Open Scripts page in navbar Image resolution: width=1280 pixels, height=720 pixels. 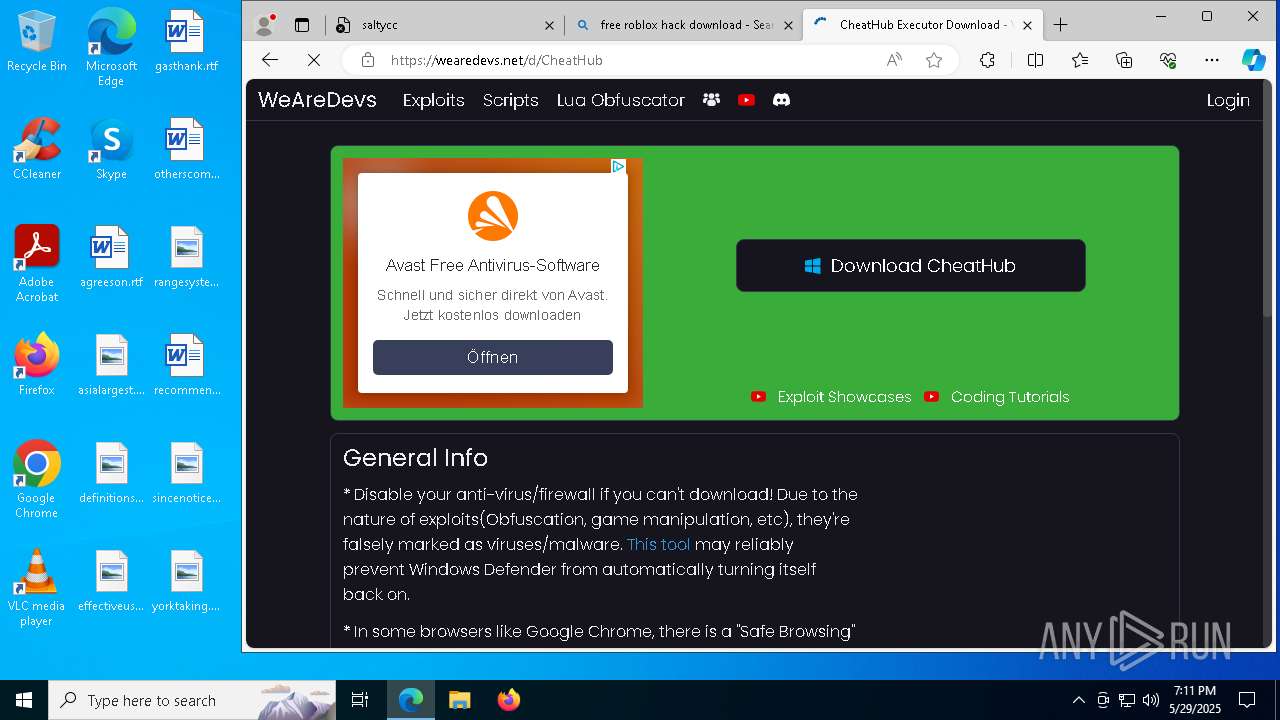pos(511,100)
